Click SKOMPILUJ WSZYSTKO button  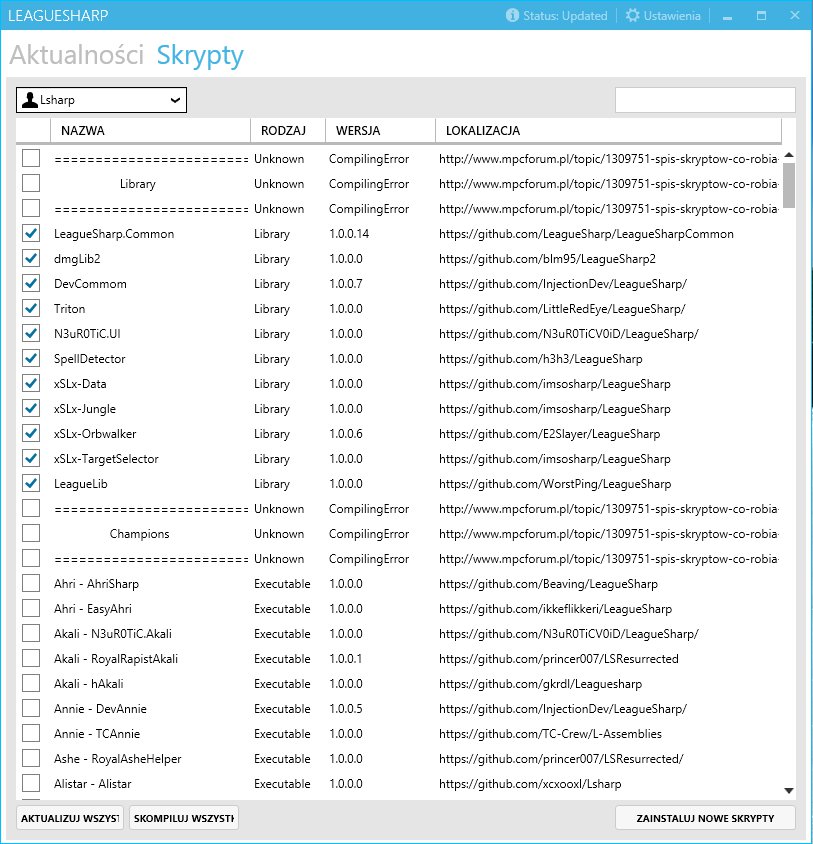pos(184,818)
